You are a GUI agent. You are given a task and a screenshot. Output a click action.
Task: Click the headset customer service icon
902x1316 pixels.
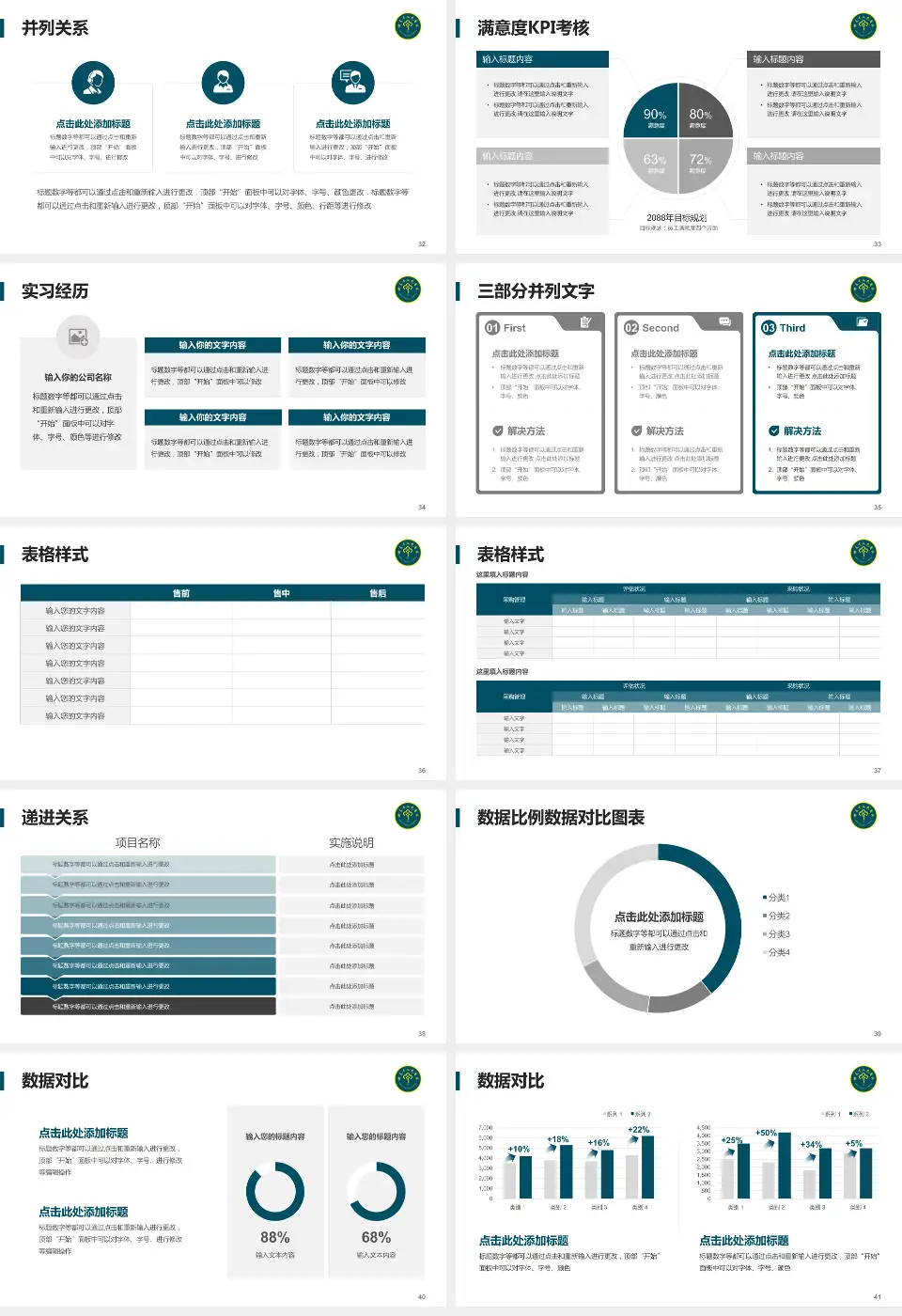pyautogui.click(x=93, y=83)
